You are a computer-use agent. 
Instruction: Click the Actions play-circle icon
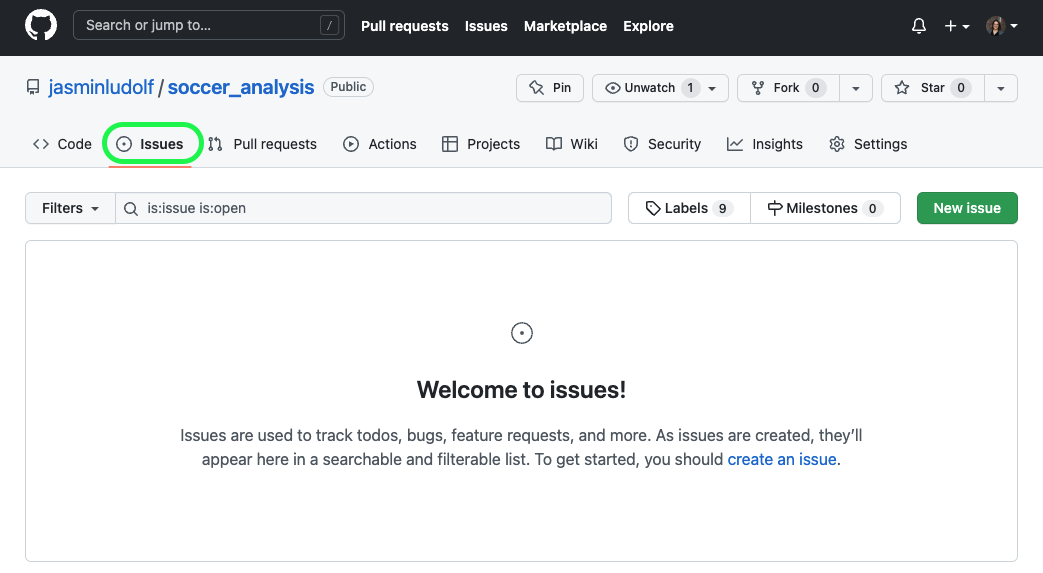coord(351,144)
